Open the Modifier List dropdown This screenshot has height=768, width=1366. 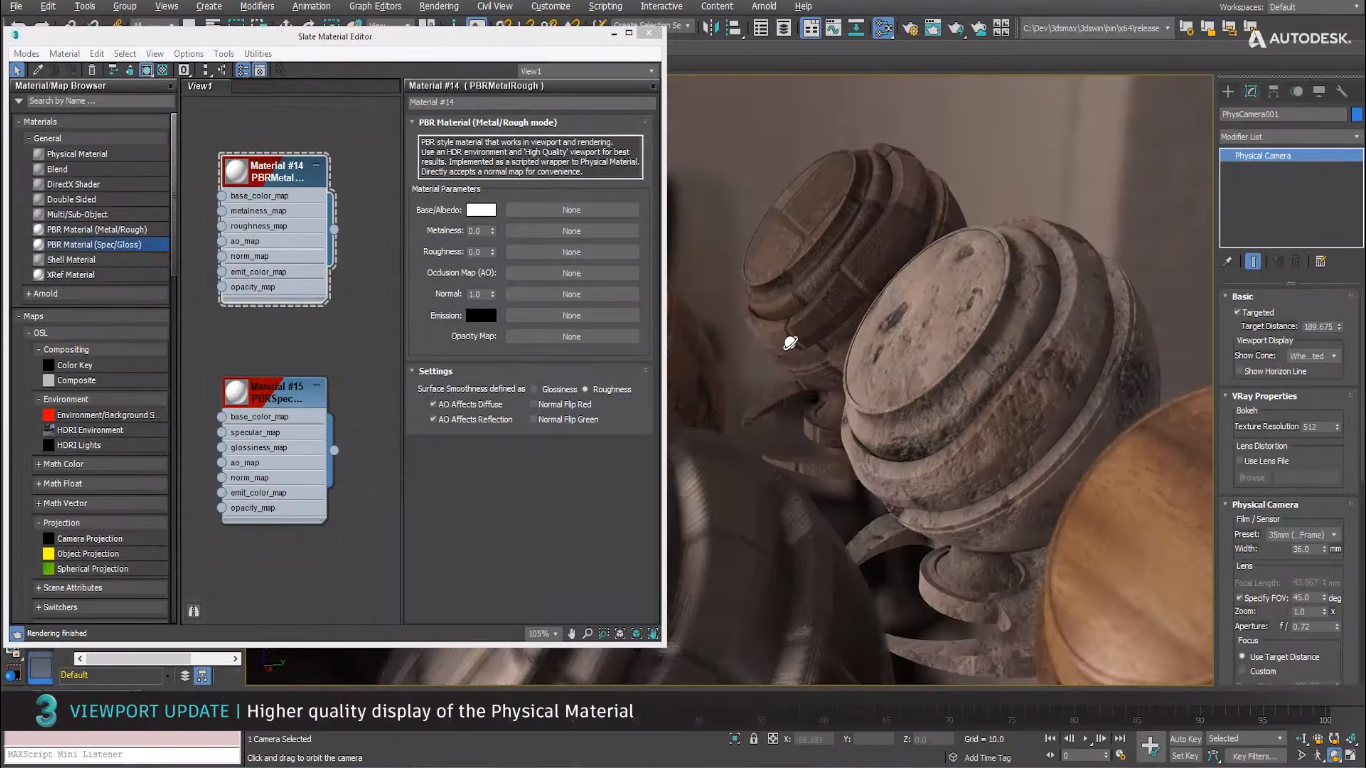point(1291,136)
